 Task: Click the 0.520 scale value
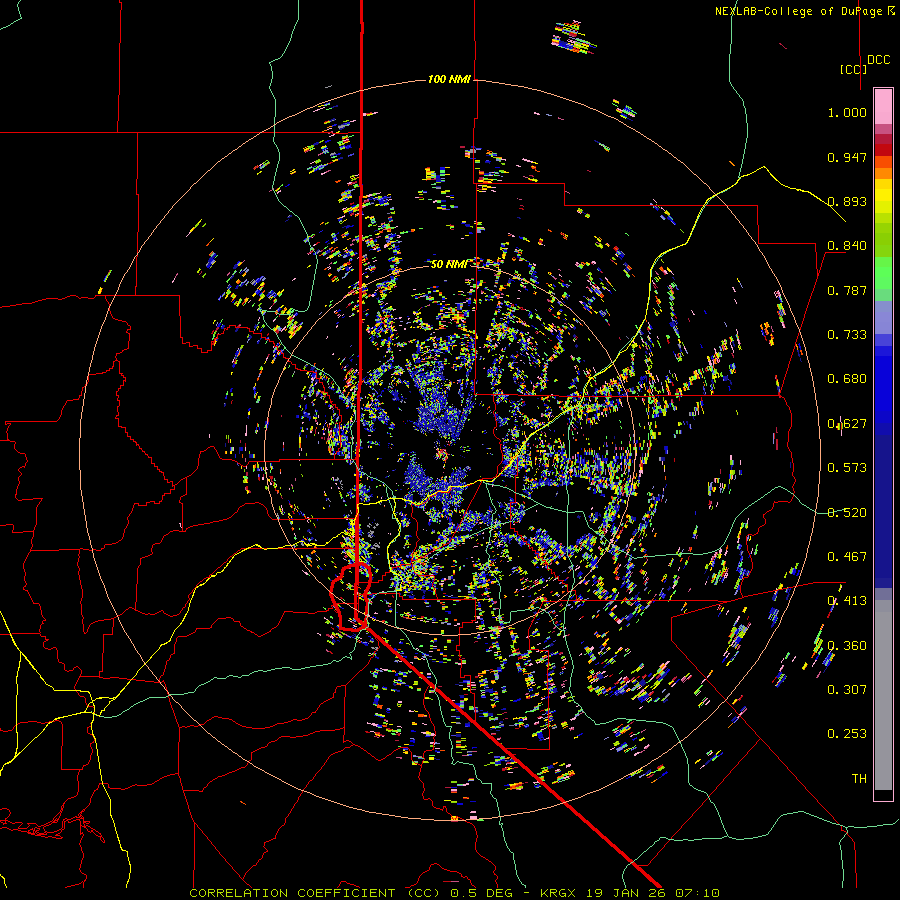coord(847,513)
